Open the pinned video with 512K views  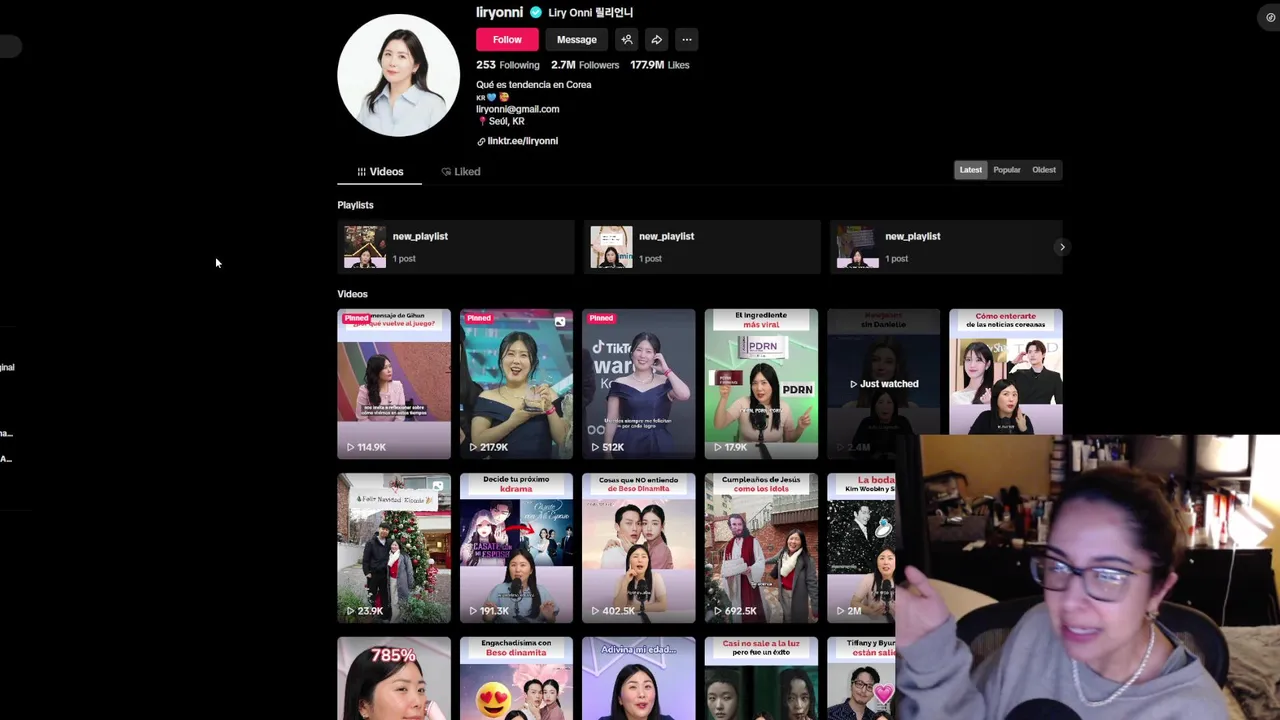point(638,384)
